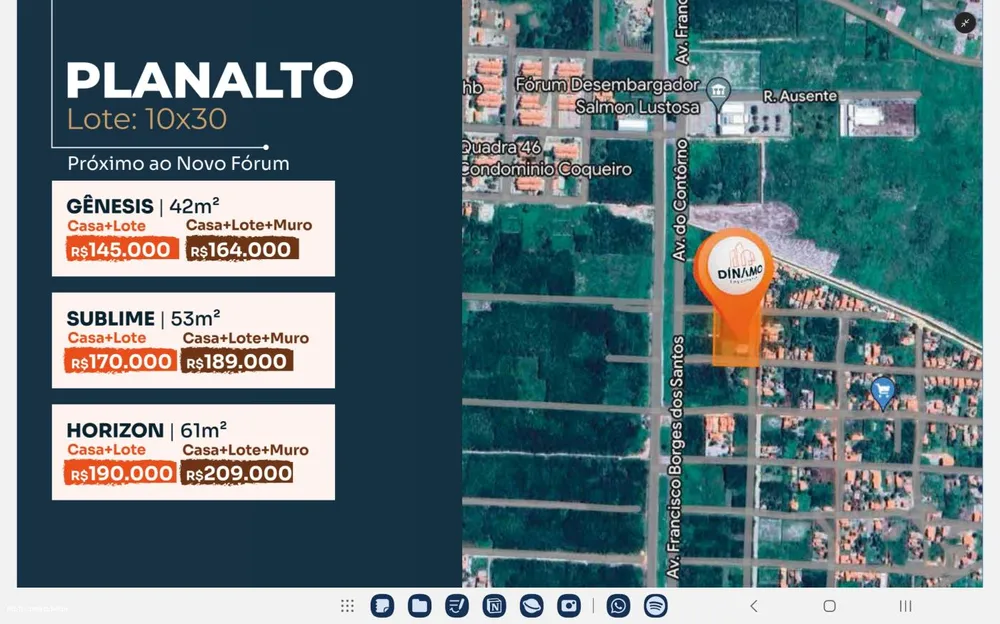Image resolution: width=1000 pixels, height=624 pixels.
Task: Open the app drawer grid icon
Action: point(348,606)
